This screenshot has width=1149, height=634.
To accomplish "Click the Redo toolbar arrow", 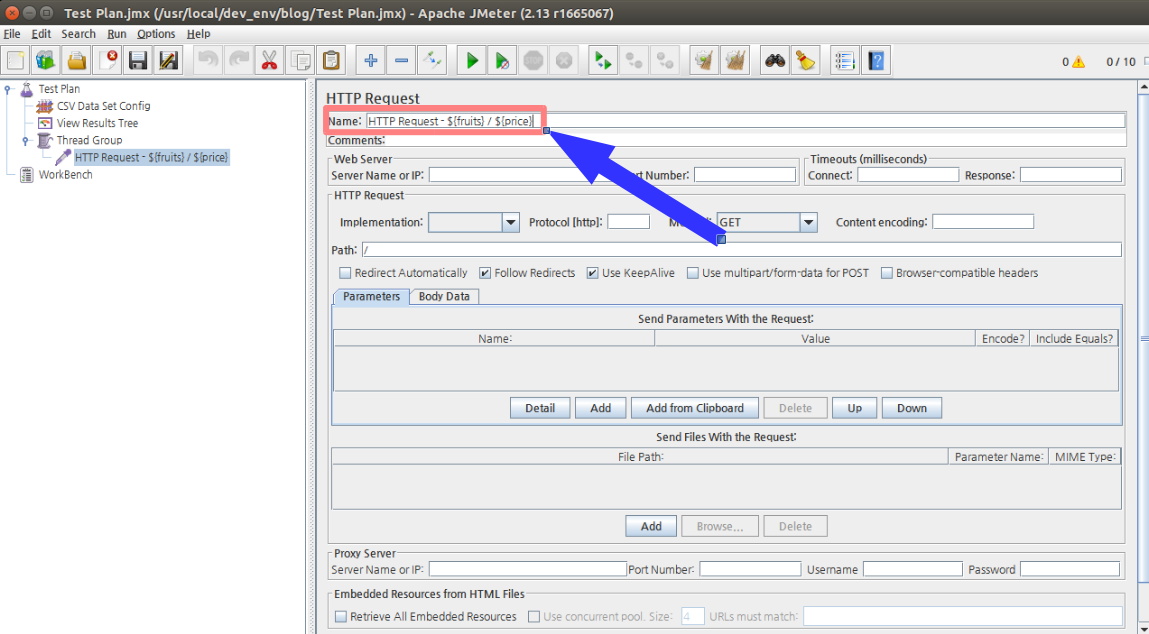I will coord(239,60).
